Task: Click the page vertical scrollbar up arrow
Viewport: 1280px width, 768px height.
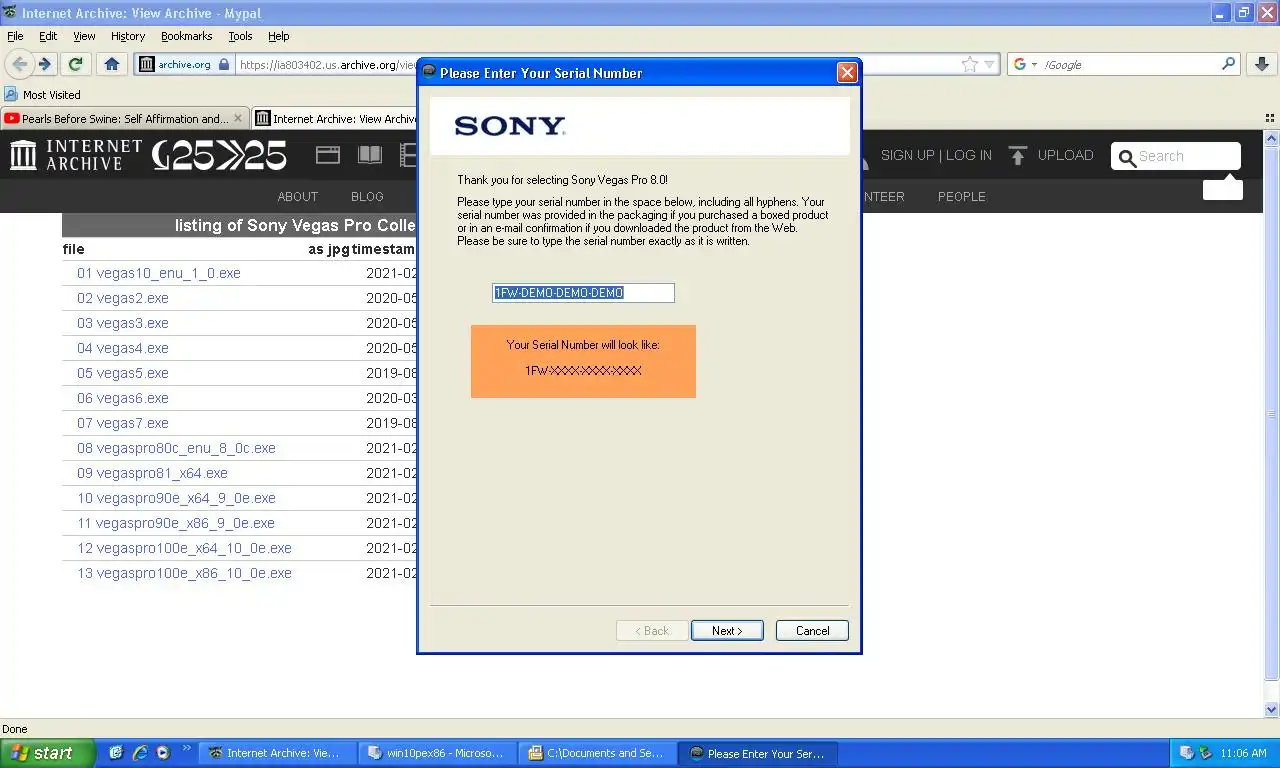Action: pyautogui.click(x=1272, y=138)
